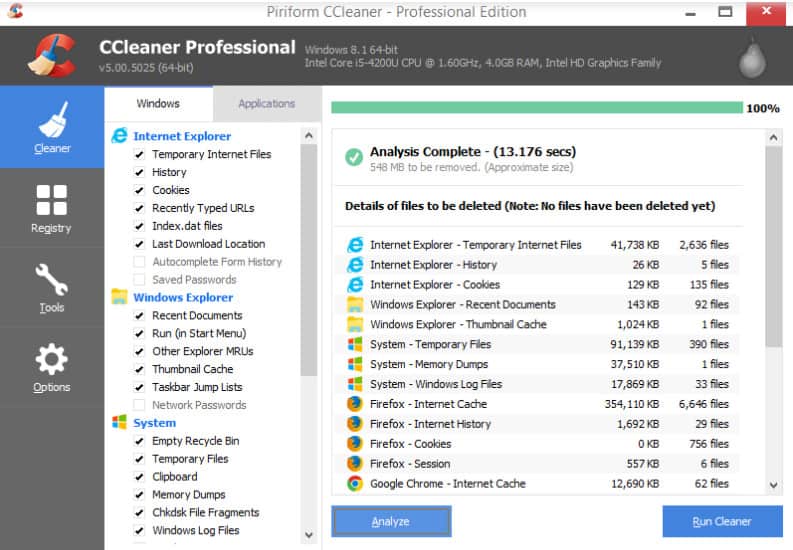Select the Windows tab
Viewport: 793px width, 550px height.
coord(158,103)
